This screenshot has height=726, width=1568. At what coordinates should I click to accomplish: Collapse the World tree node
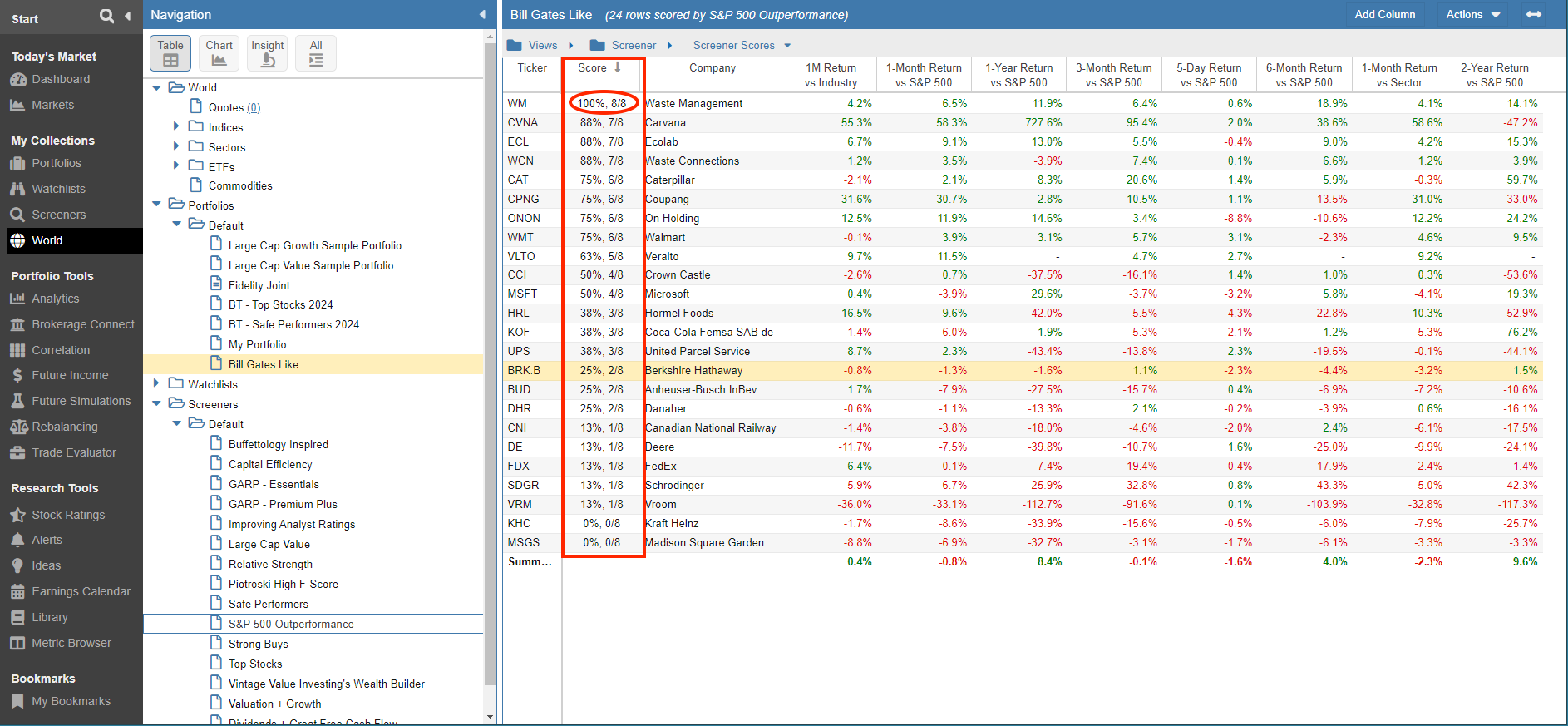[x=156, y=87]
